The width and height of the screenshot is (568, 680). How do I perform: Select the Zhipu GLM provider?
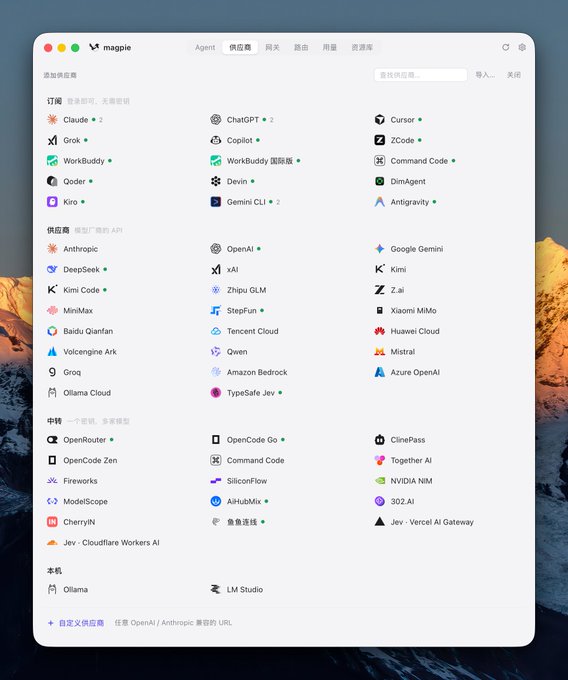[238, 290]
